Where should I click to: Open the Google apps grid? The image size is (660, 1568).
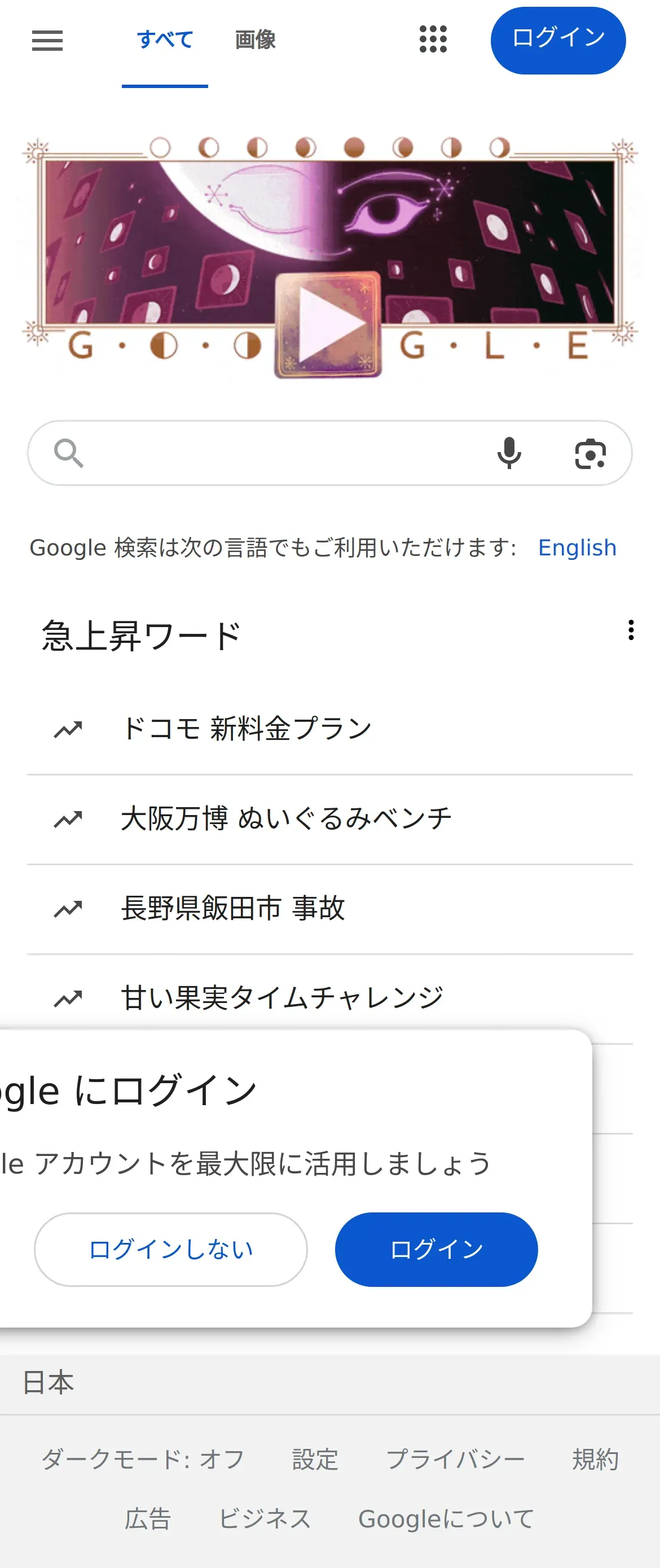(x=433, y=40)
